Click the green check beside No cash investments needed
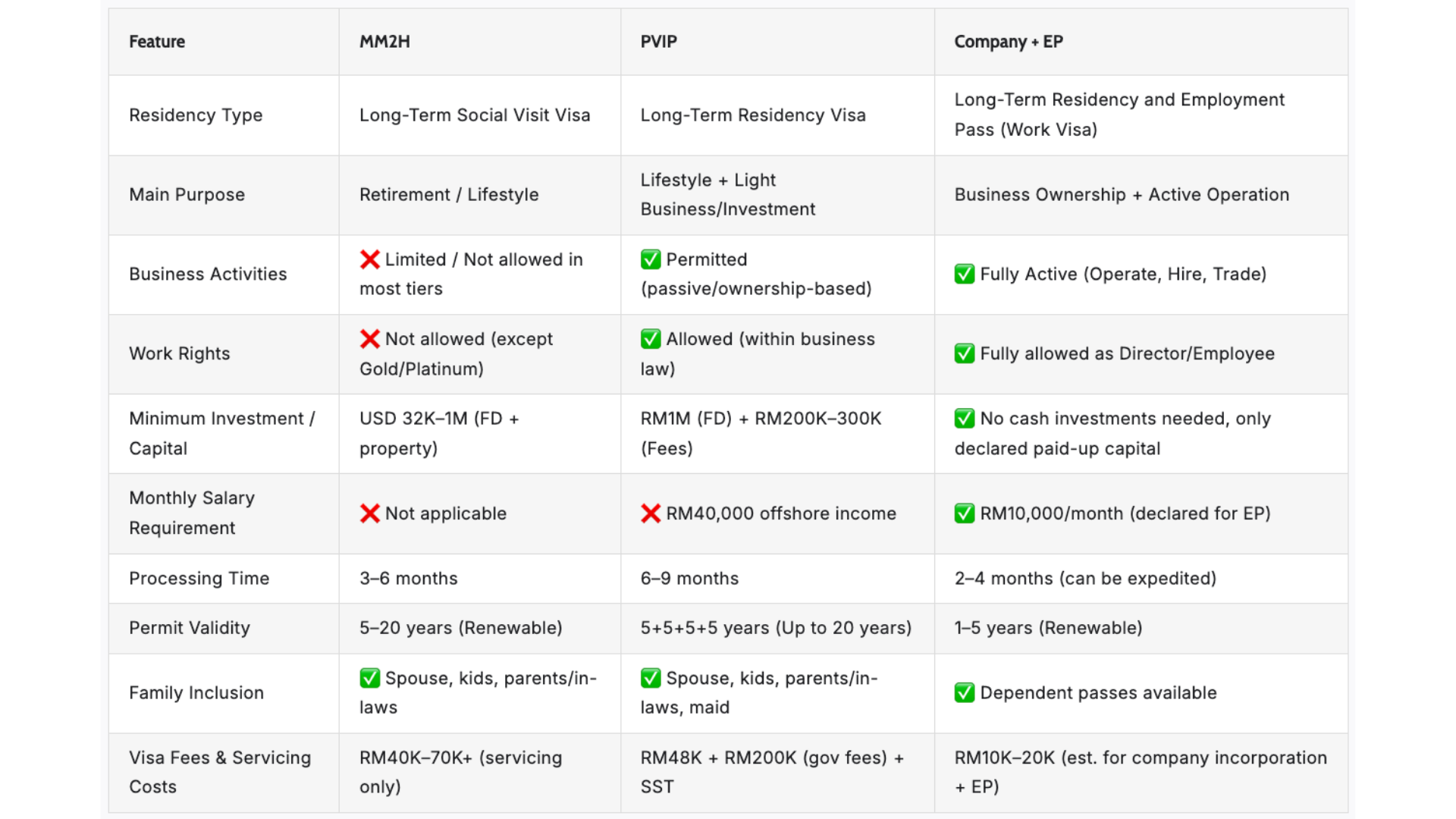1456x819 pixels. pos(965,419)
